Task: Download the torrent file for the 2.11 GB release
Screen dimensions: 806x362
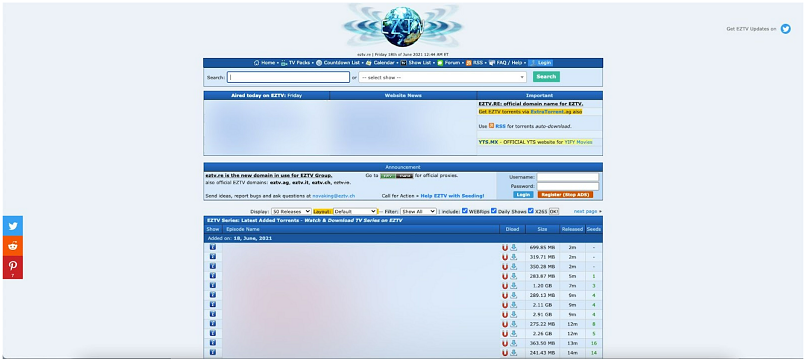Action: pyautogui.click(x=513, y=305)
